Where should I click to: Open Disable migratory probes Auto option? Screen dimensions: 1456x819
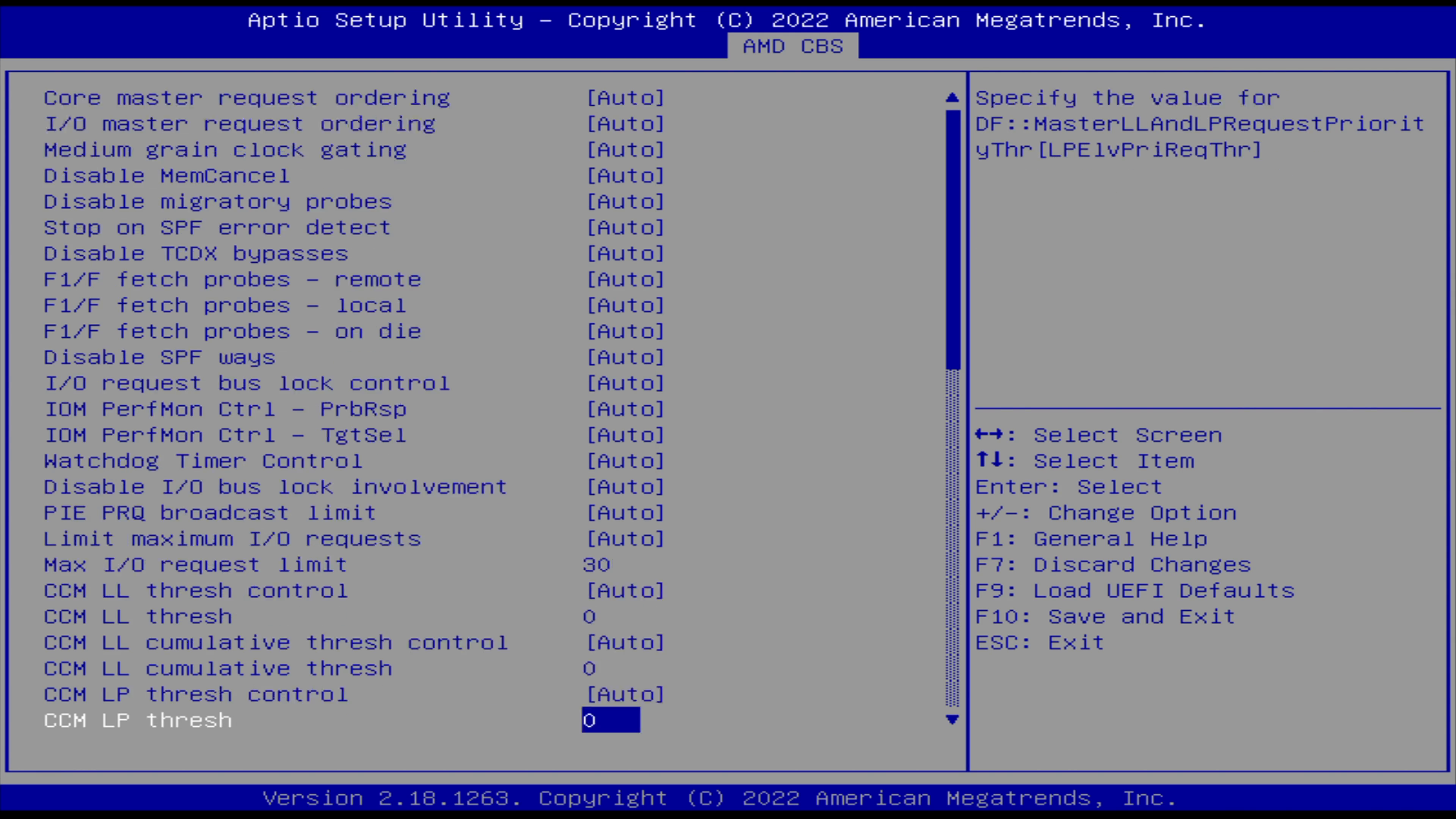(x=625, y=202)
